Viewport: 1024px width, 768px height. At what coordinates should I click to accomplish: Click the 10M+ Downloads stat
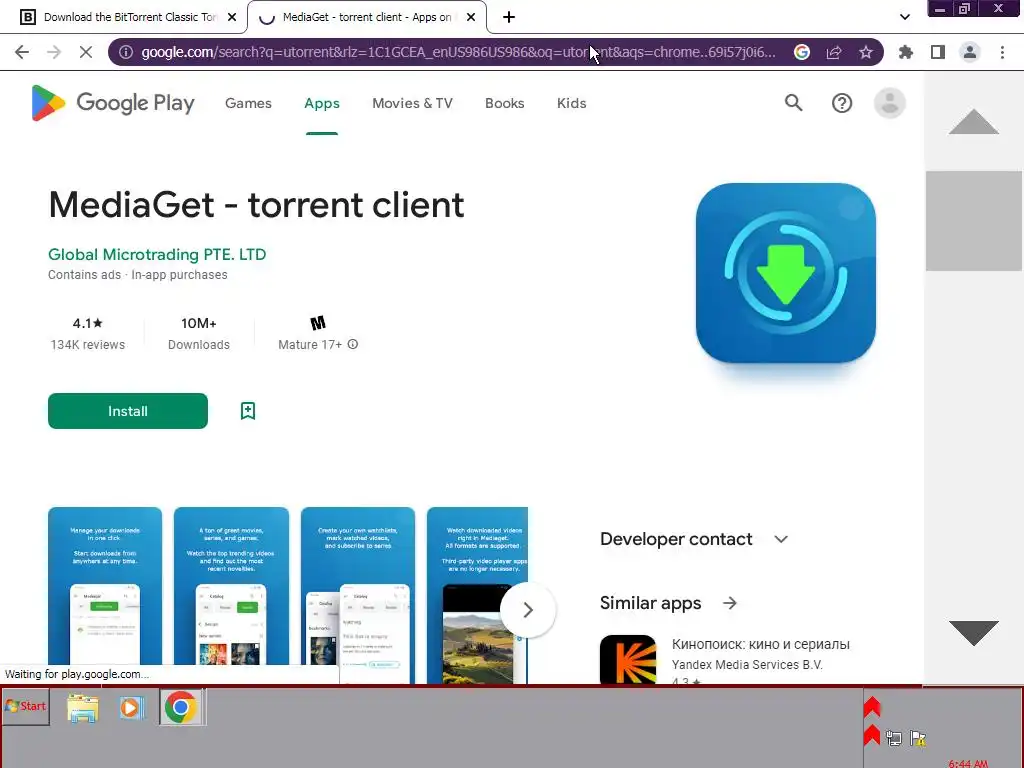click(x=199, y=333)
